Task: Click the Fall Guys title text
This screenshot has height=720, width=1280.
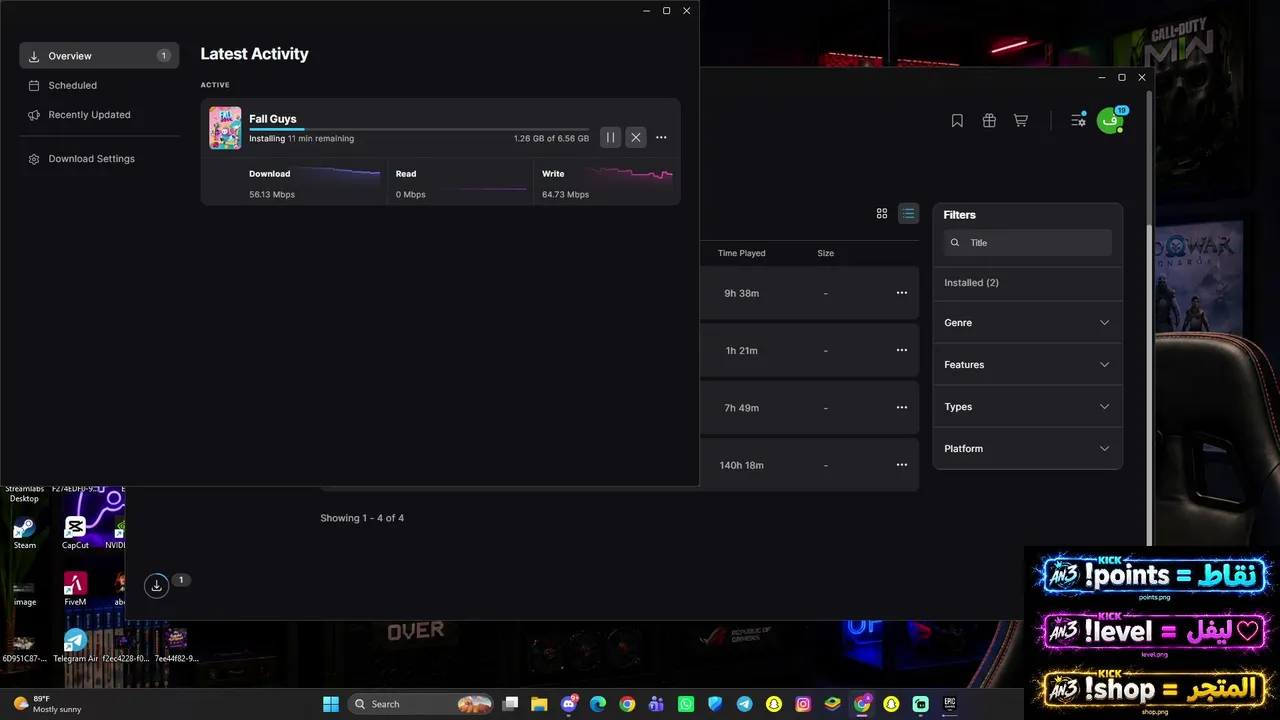Action: click(x=273, y=118)
